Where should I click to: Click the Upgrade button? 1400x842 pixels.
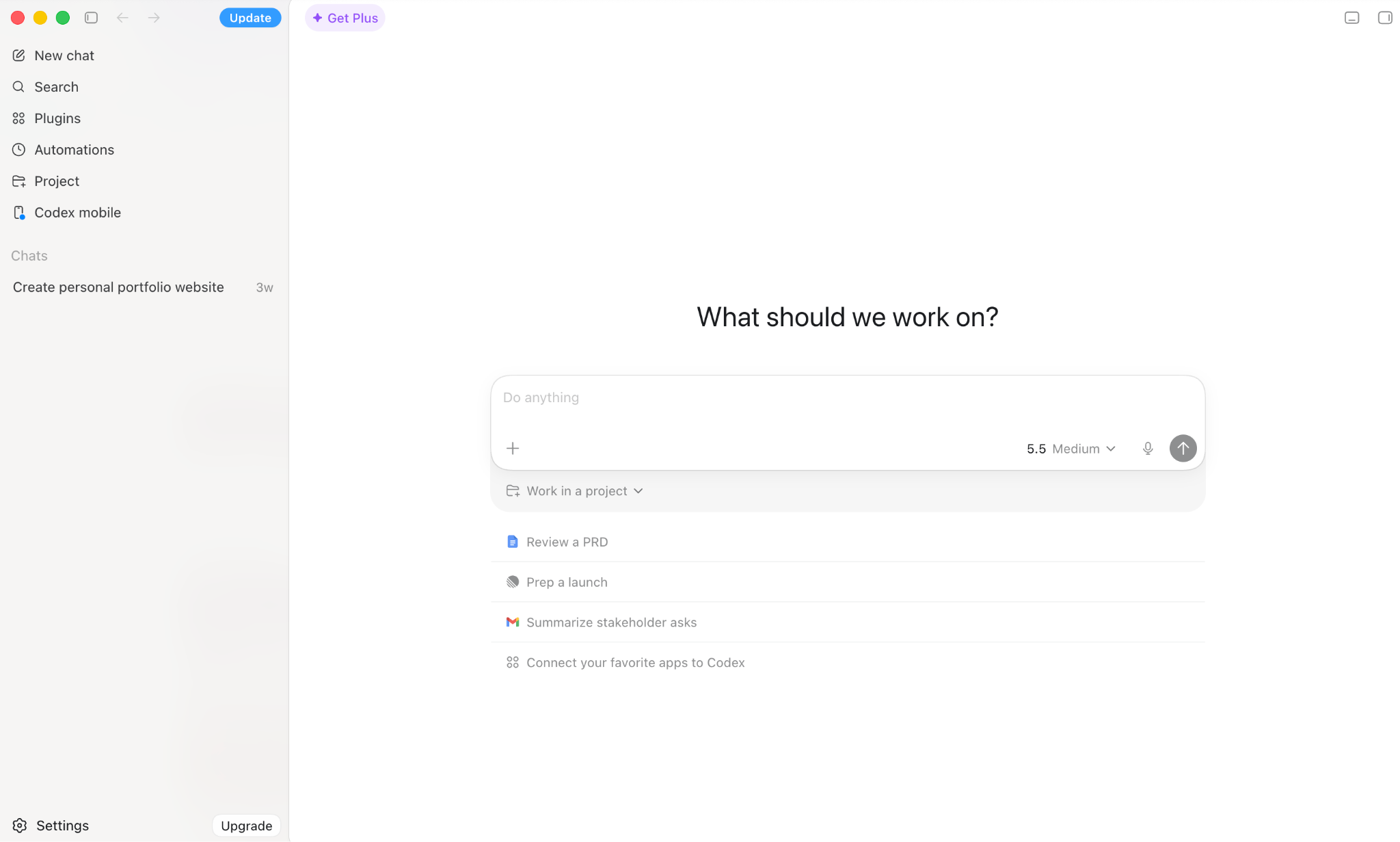click(x=247, y=826)
